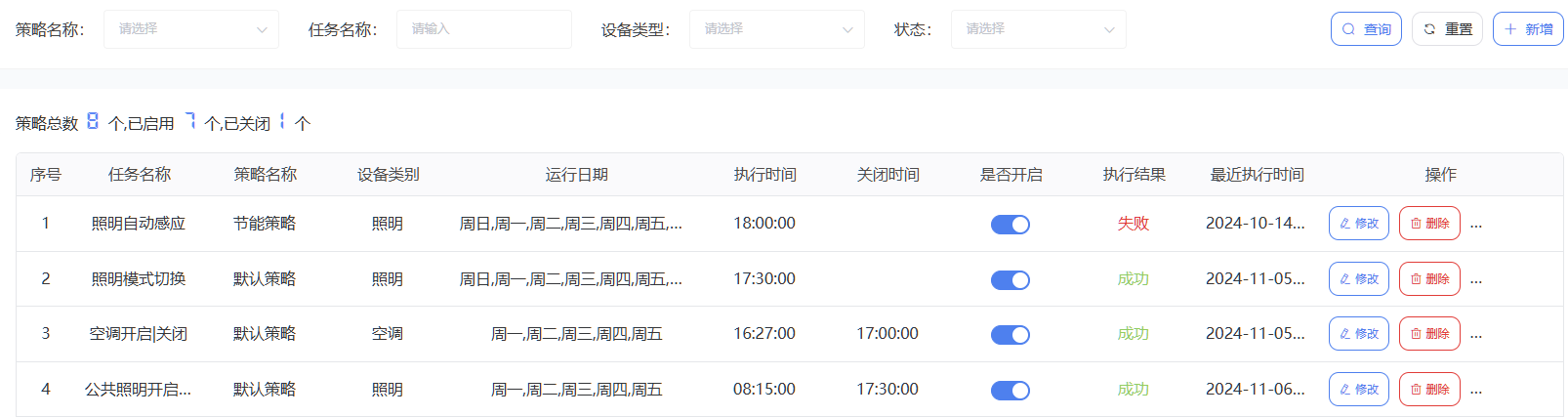Toggle the switch for 空调开启|关闭
Screen dimensions: 1568x417
[1011, 335]
